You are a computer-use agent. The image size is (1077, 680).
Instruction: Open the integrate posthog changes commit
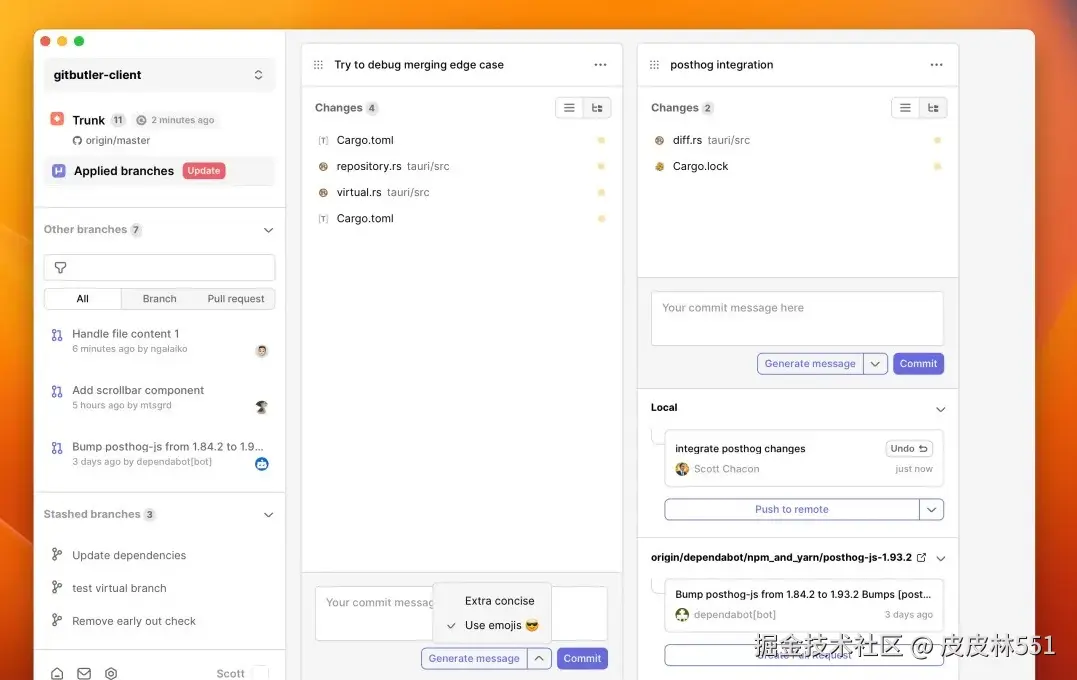(x=804, y=458)
